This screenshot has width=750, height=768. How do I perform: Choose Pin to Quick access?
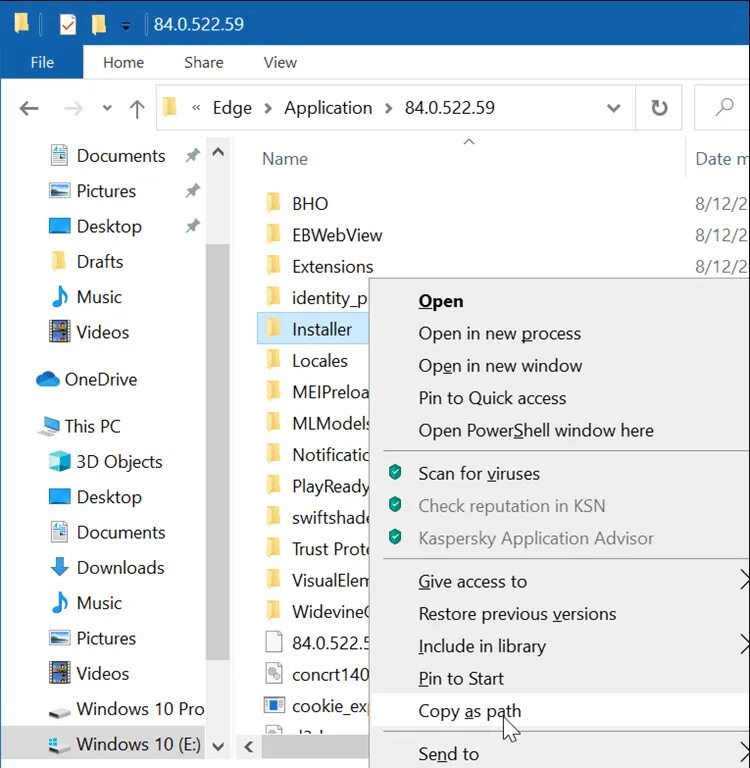tap(492, 398)
